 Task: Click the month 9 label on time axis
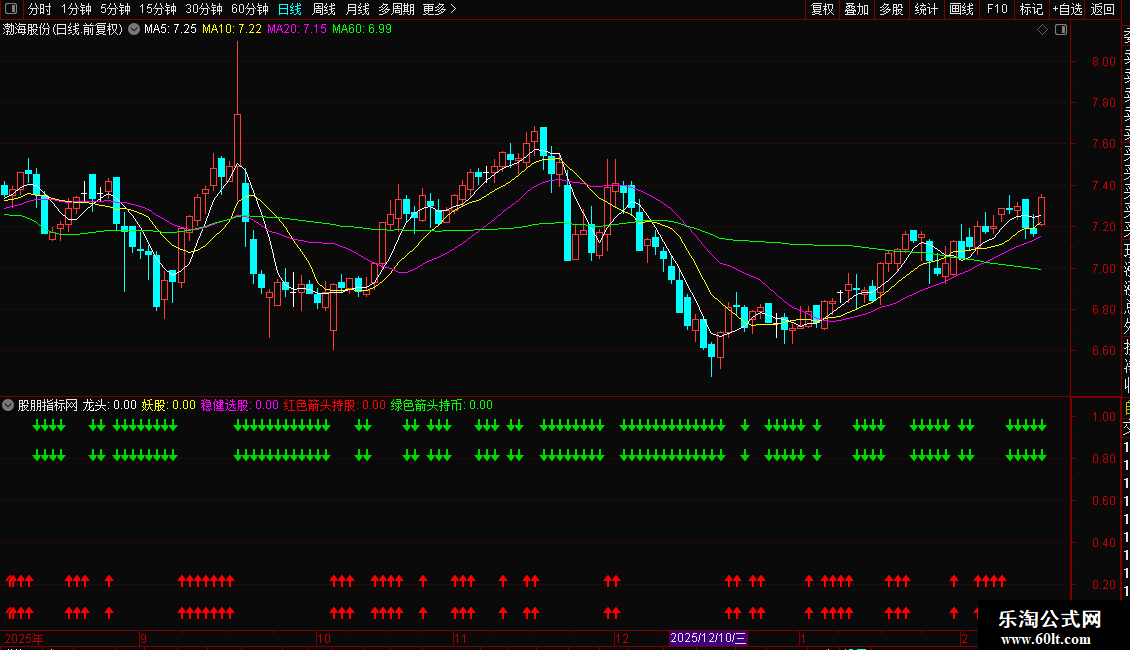(143, 638)
